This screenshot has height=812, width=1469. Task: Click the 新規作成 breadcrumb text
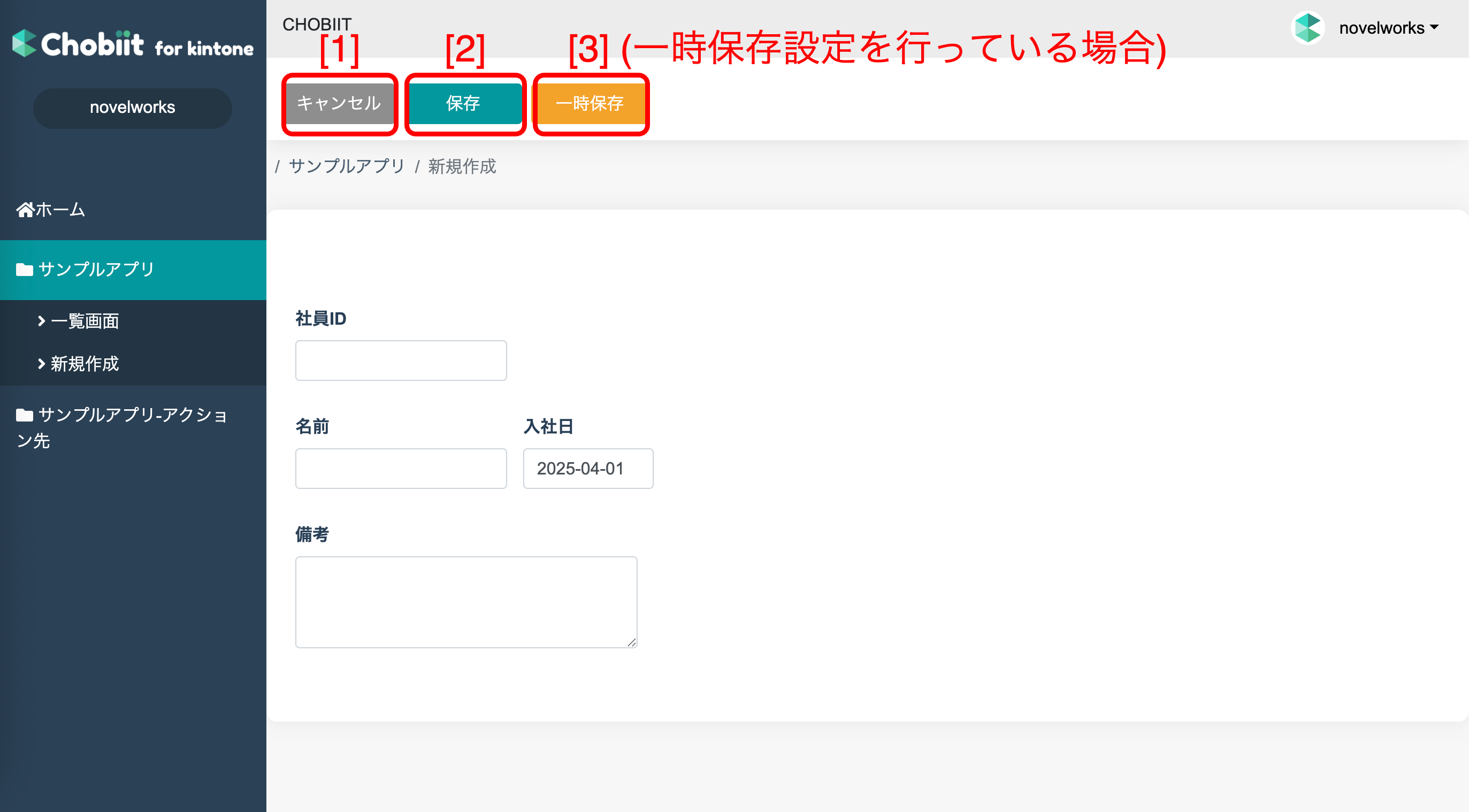click(462, 166)
